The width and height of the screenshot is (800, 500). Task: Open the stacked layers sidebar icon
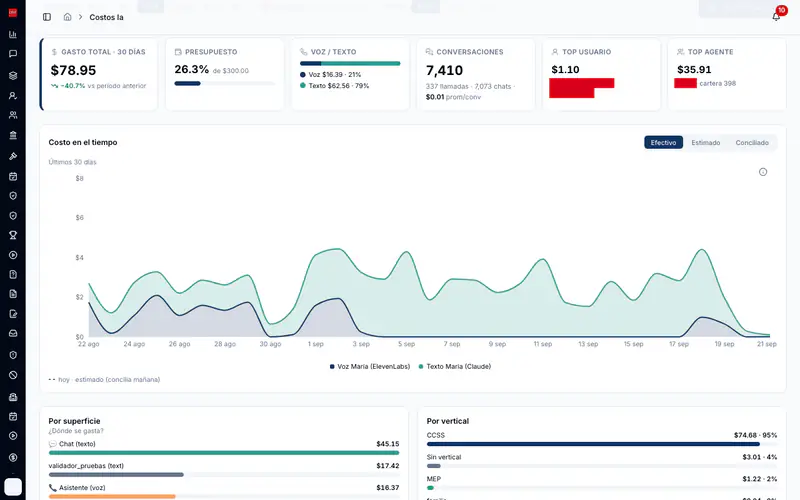13,76
